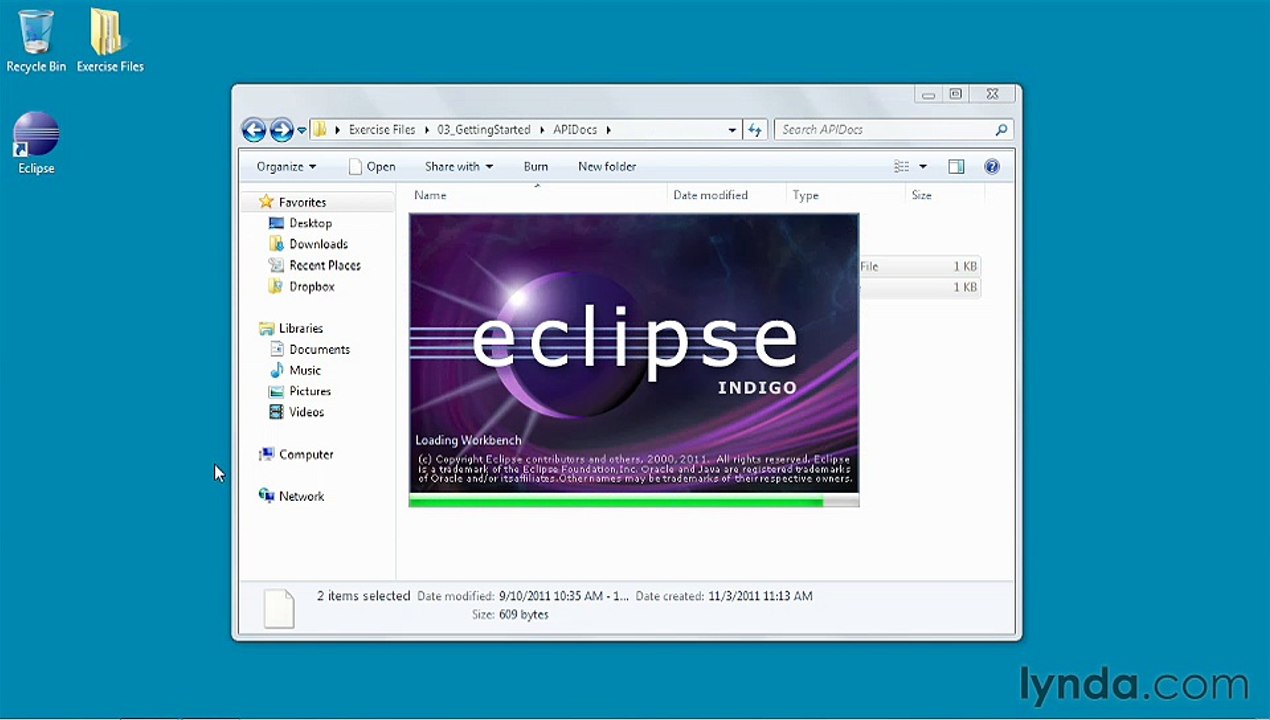Maximize the Explorer window
Viewport: 1270px width, 720px height.
coord(956,94)
